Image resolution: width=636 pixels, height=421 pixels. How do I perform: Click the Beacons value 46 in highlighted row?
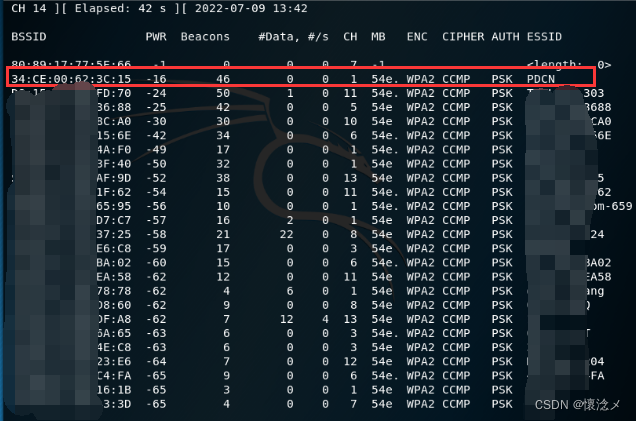[223, 76]
